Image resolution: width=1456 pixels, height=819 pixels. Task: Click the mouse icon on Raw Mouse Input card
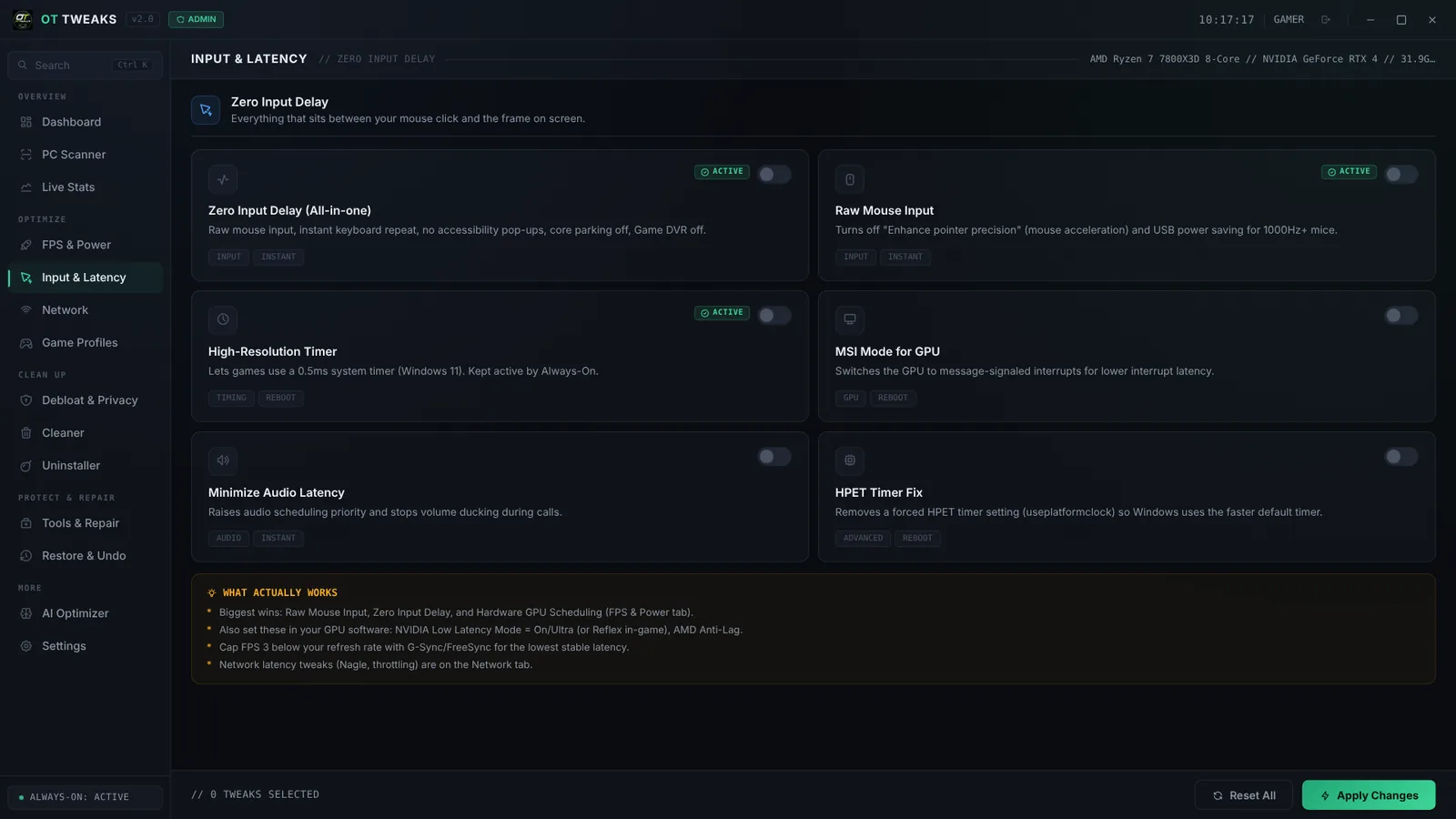(850, 179)
